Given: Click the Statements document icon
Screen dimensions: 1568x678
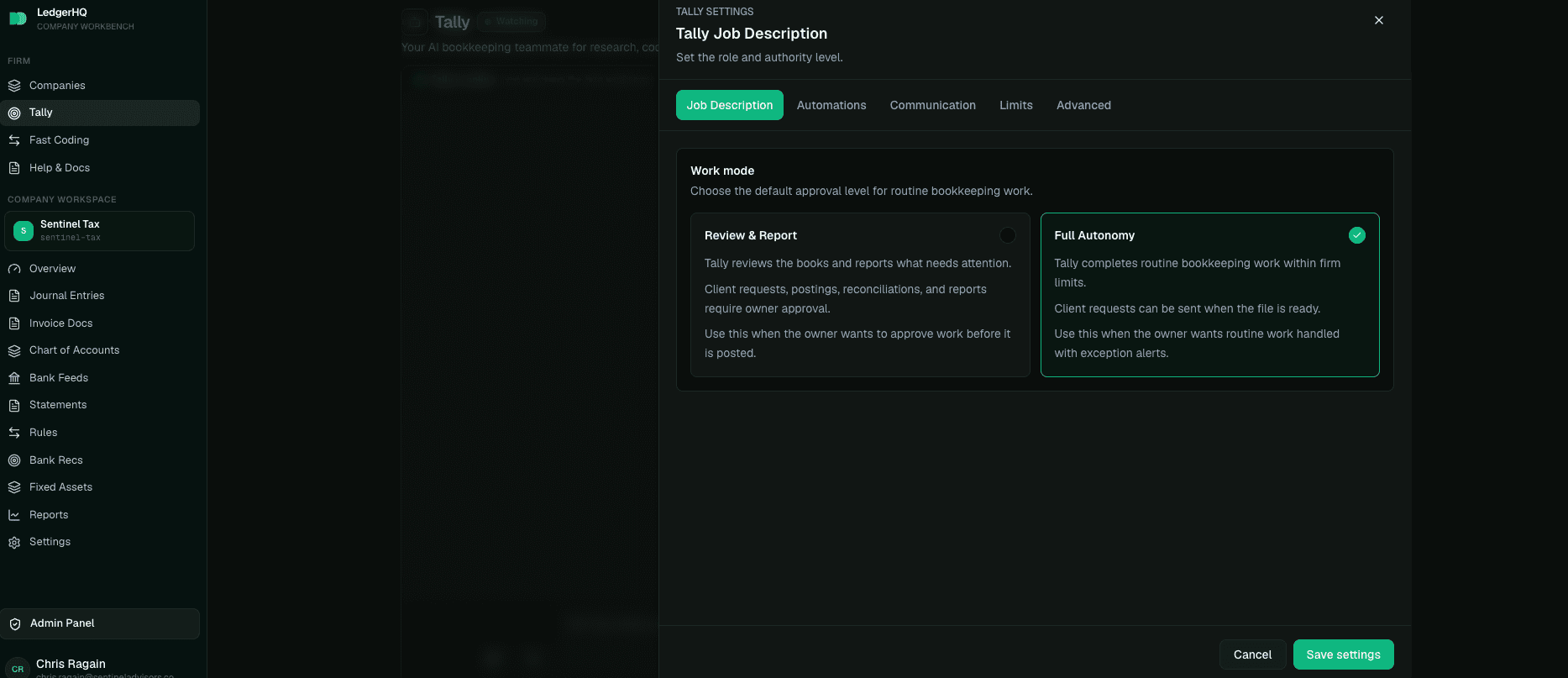Looking at the screenshot, I should (14, 405).
